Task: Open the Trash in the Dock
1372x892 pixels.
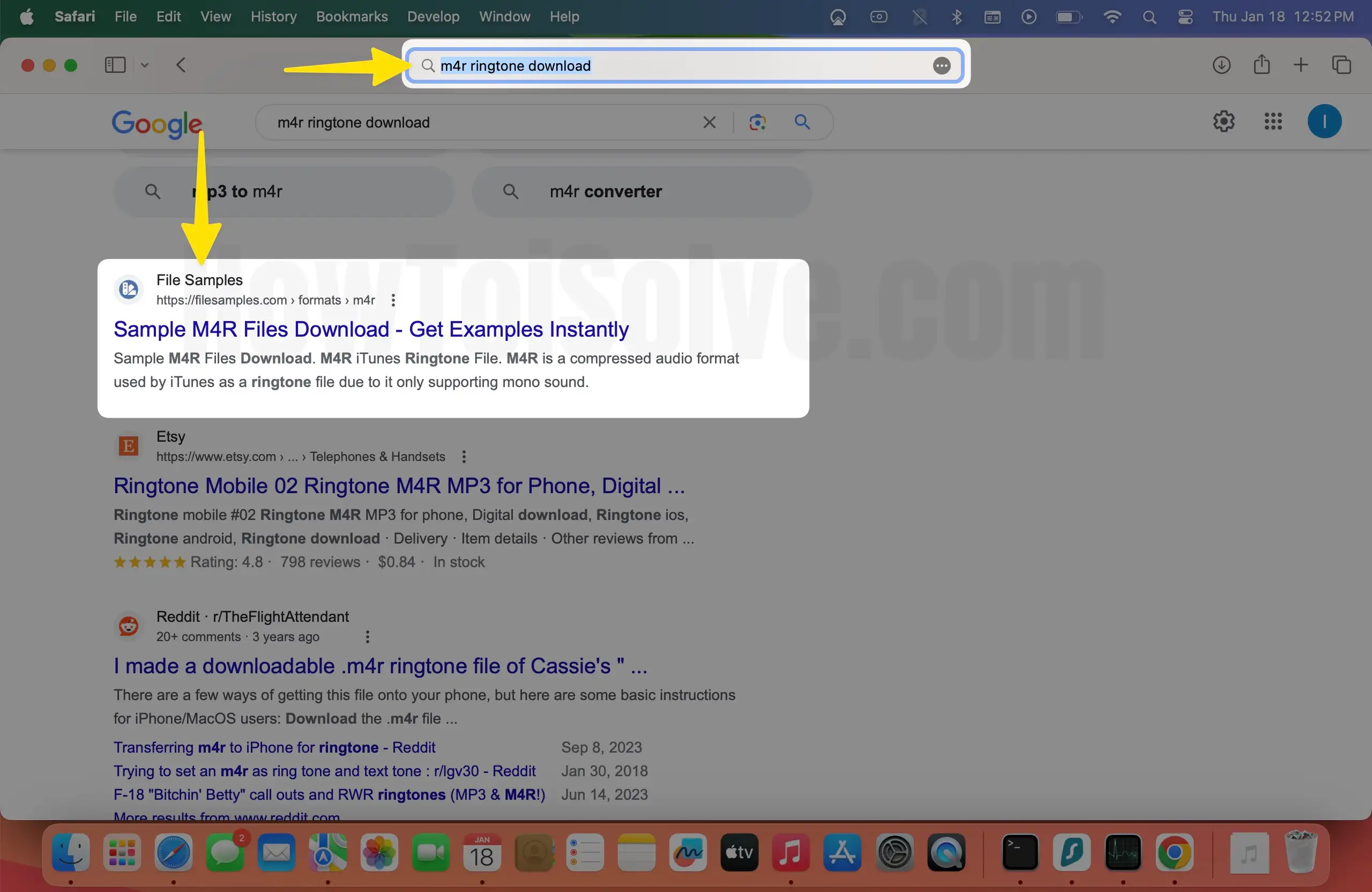Action: pyautogui.click(x=1301, y=853)
